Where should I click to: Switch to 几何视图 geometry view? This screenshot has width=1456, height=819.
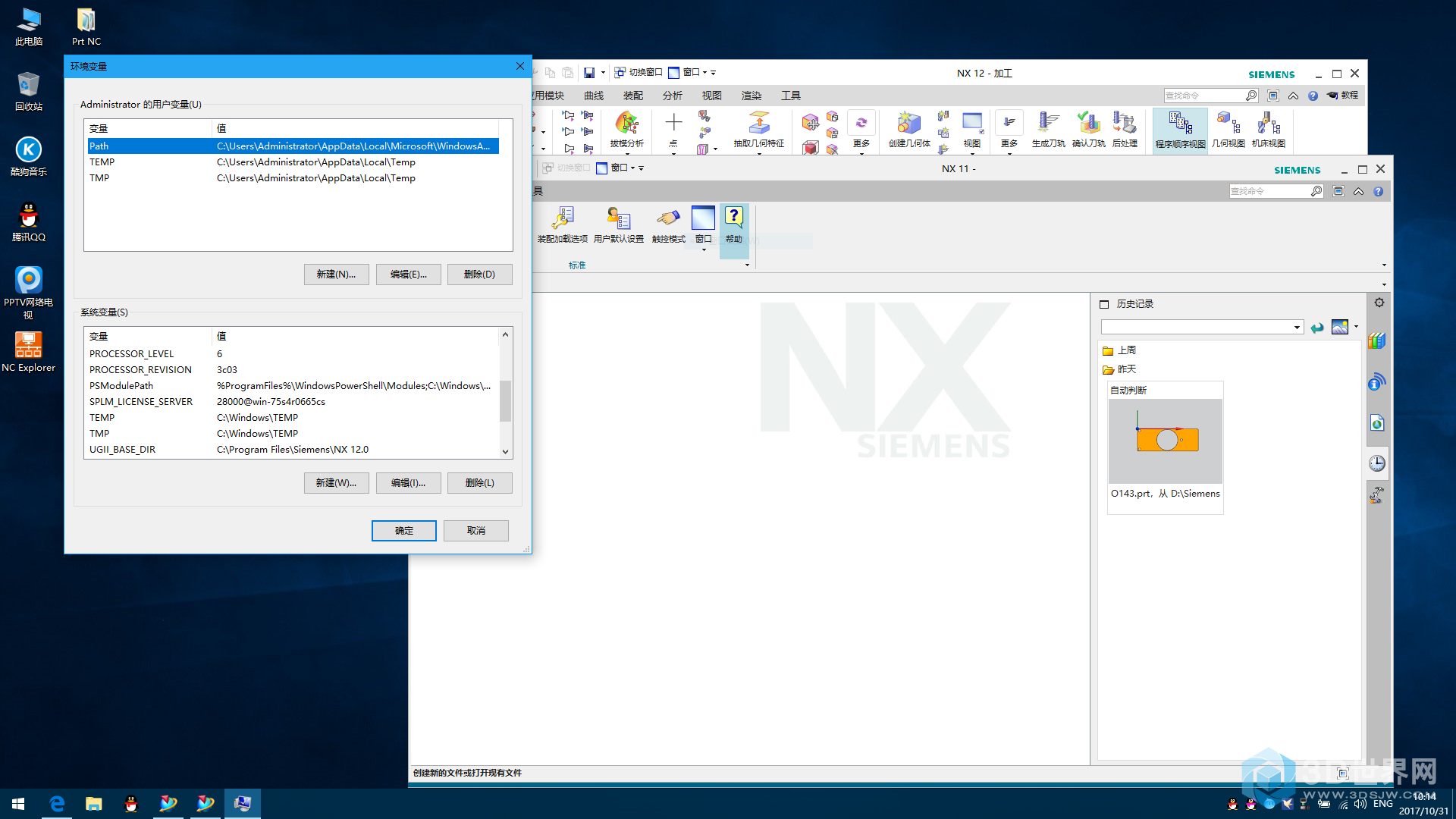point(1228,130)
